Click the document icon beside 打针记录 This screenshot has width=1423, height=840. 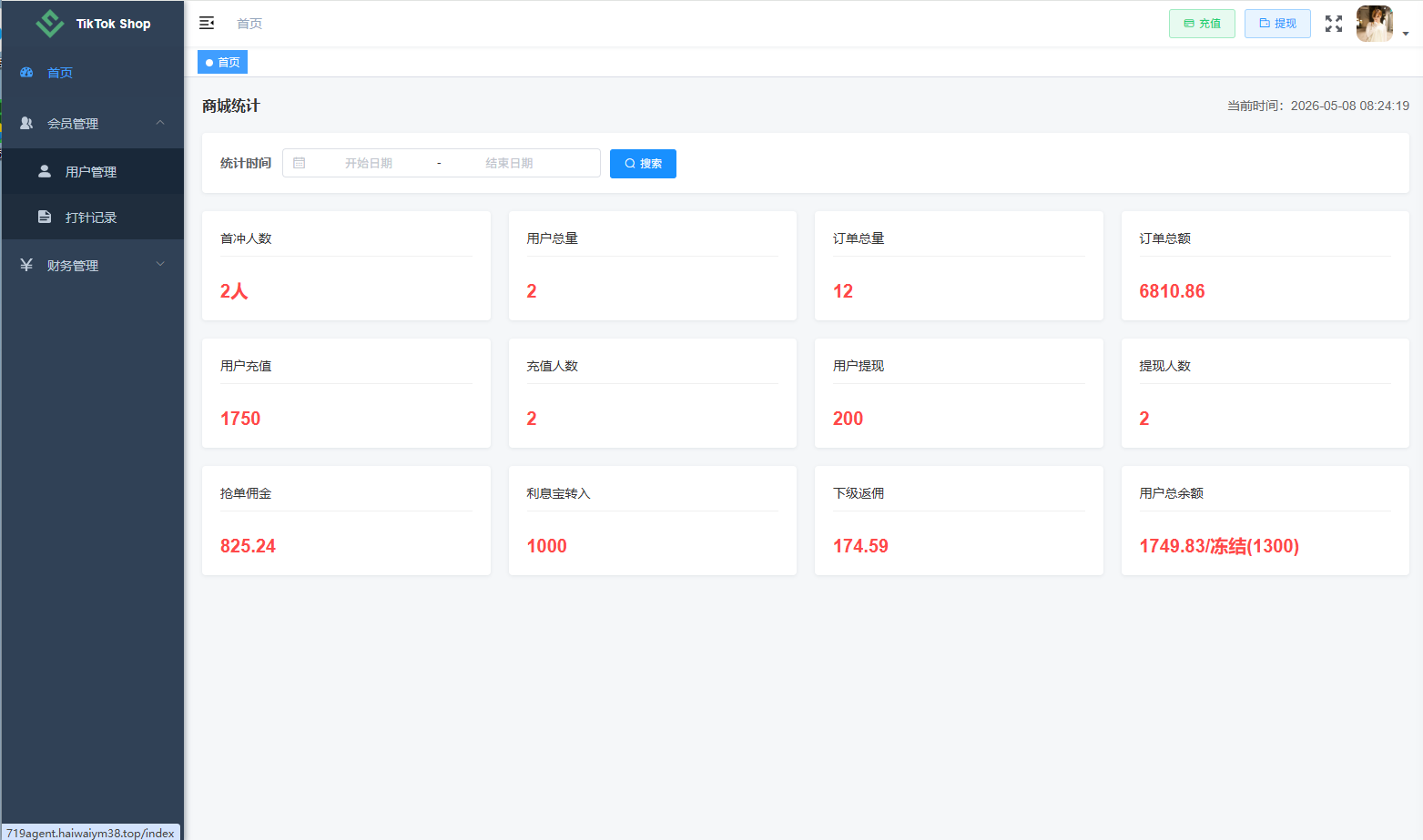(x=45, y=217)
